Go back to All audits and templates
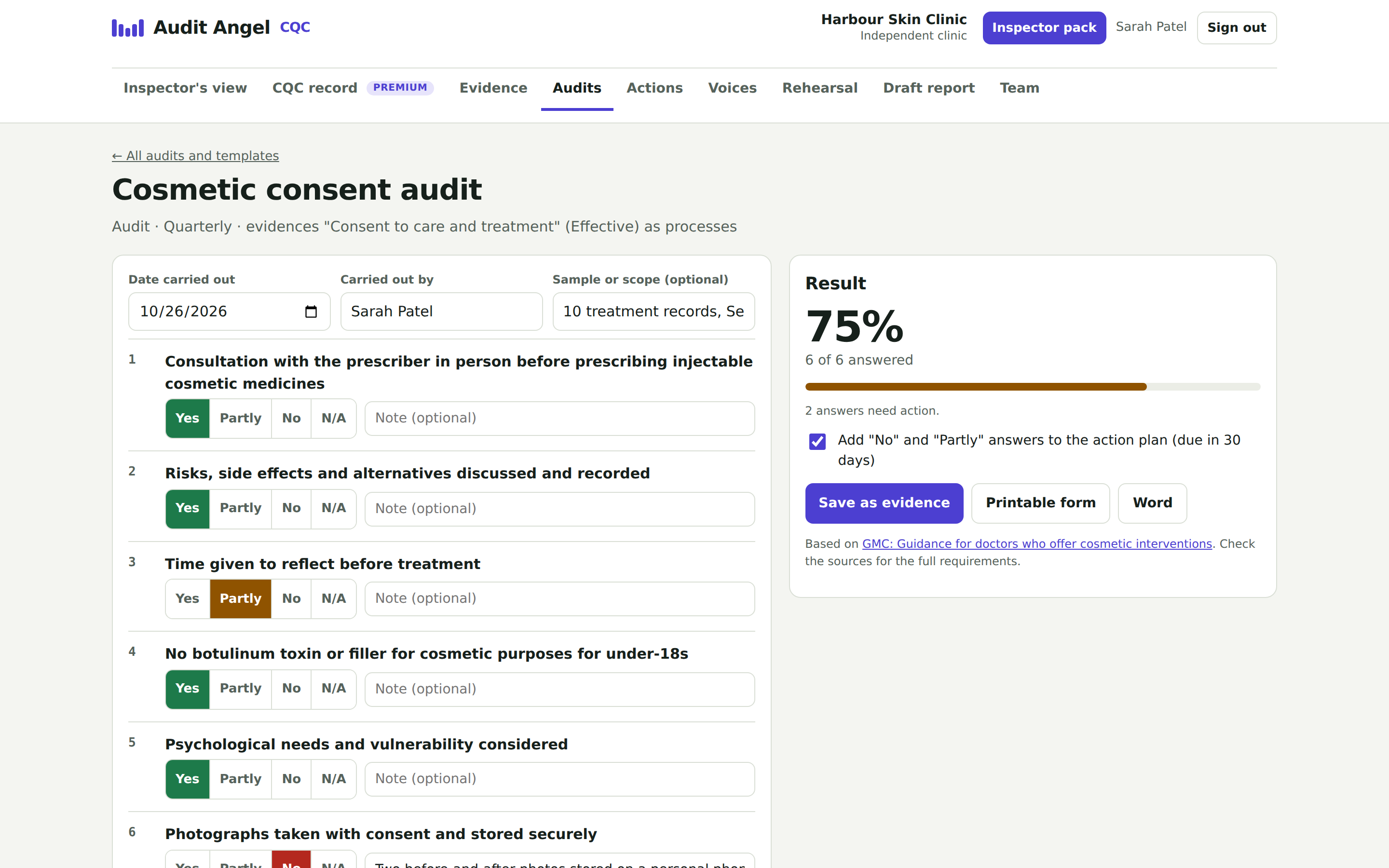The image size is (1389, 868). (195, 156)
